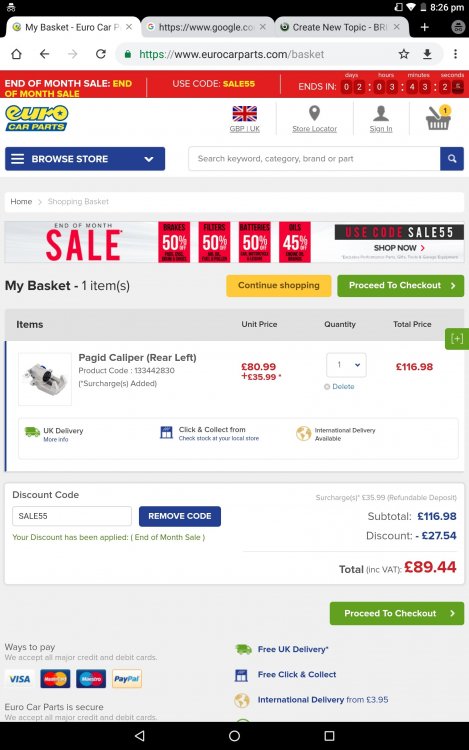Click the top Proceed To Checkout button

401,286
